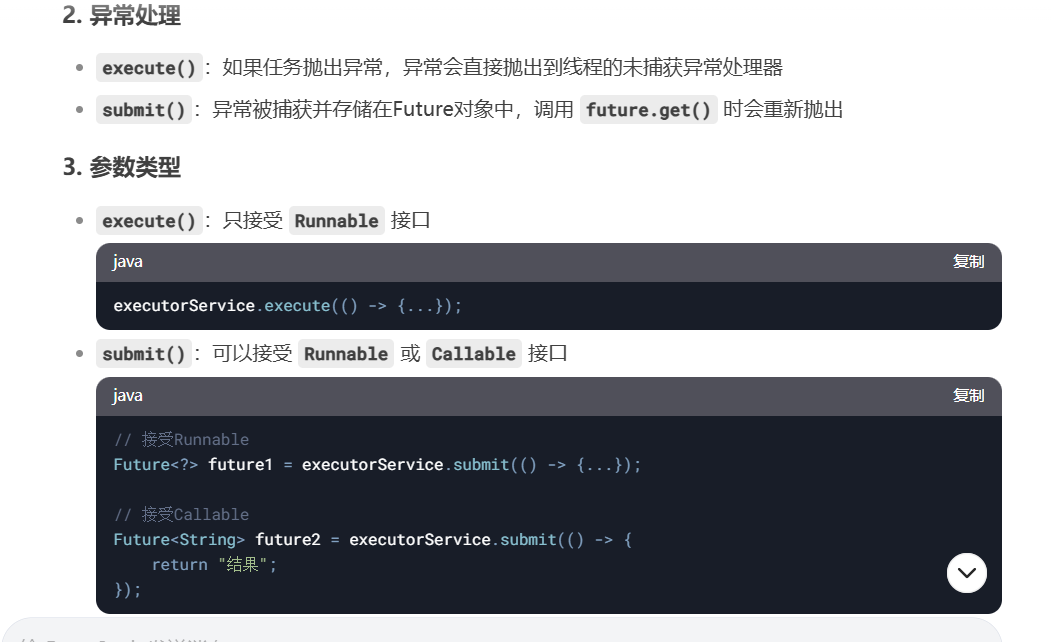Click the executorService.execute code line

[288, 306]
